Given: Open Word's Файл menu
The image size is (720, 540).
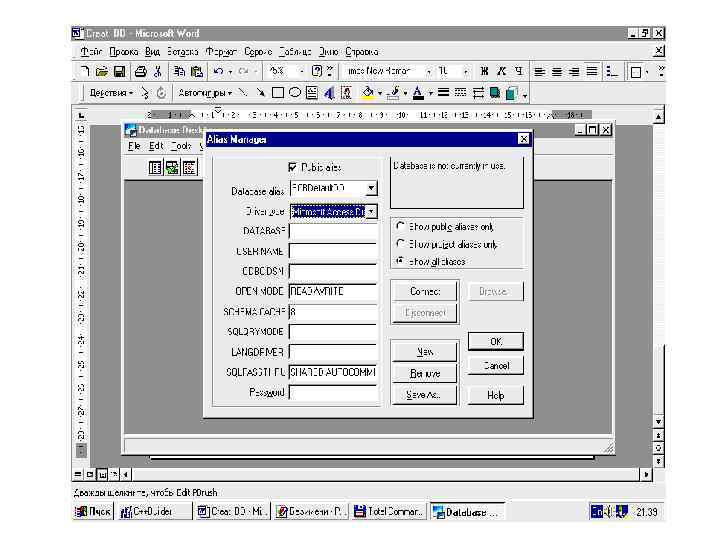Looking at the screenshot, I should click(x=91, y=51).
